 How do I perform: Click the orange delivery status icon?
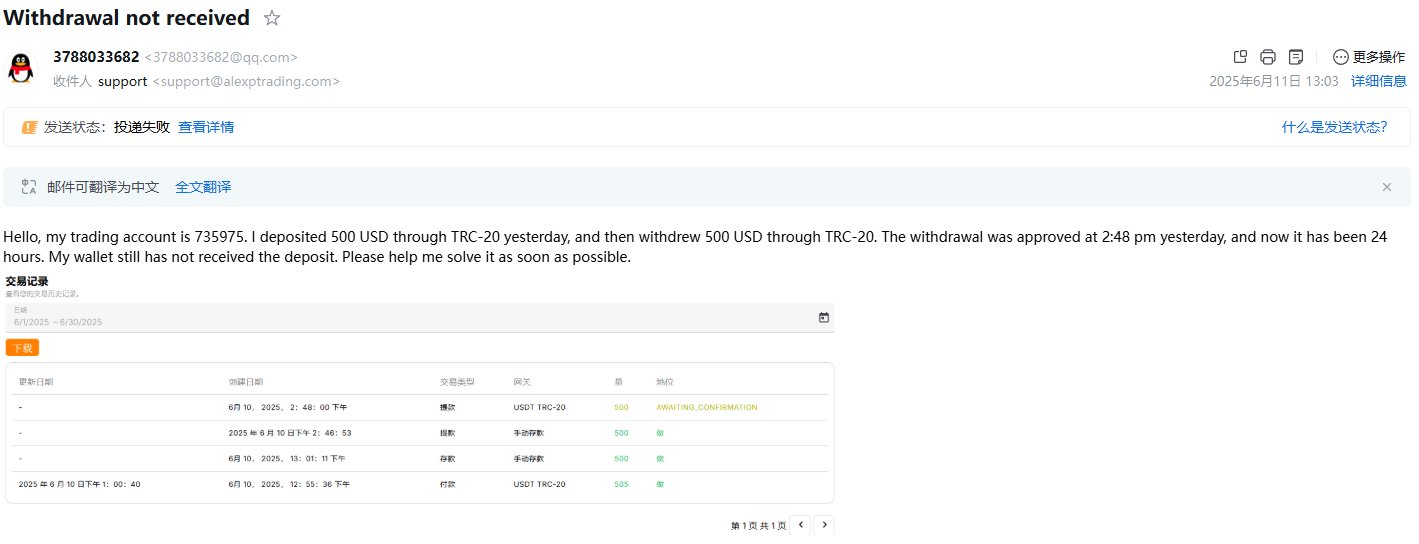(x=29, y=127)
